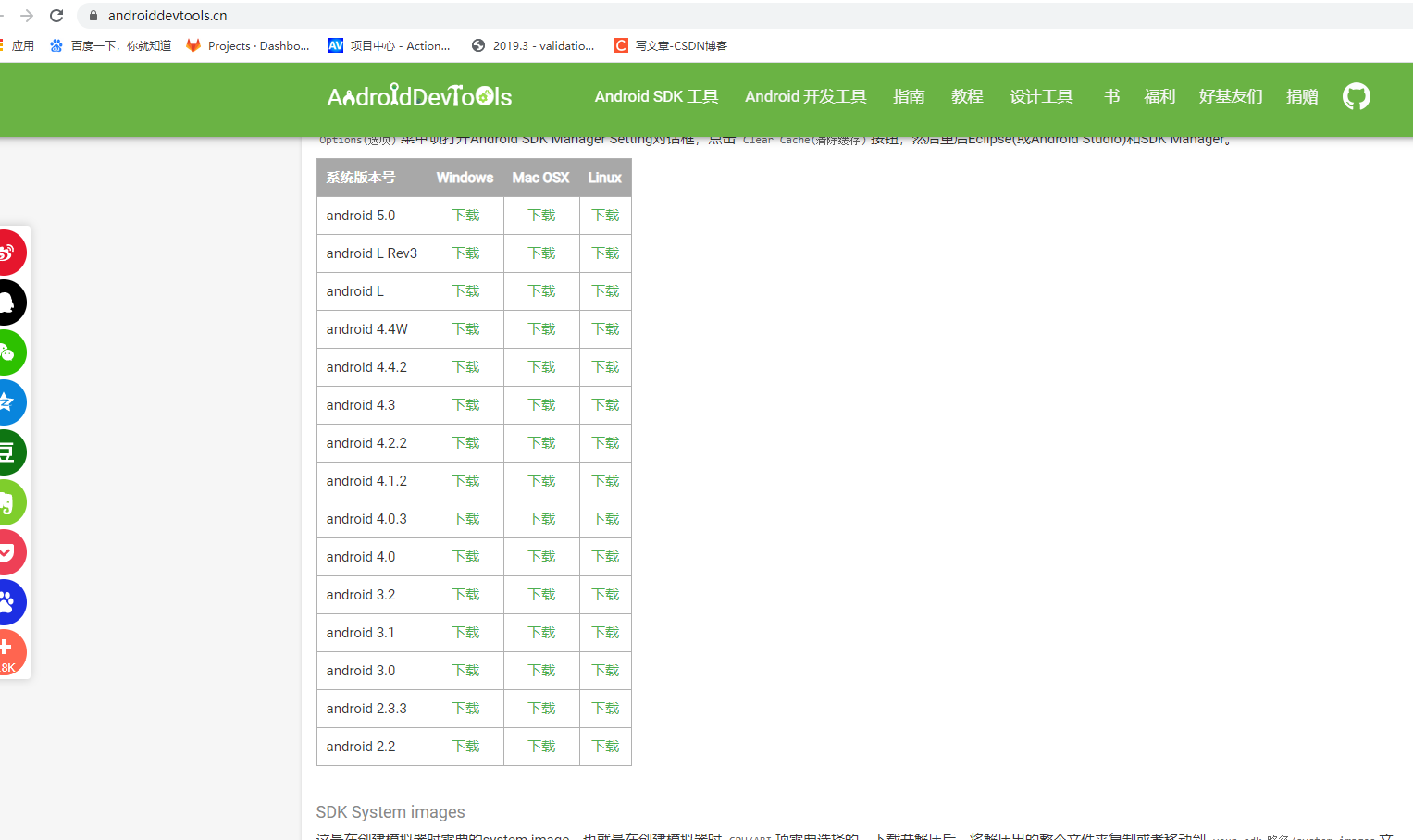The image size is (1413, 840).
Task: Share via the Douban sidebar icon
Action: coord(7,452)
